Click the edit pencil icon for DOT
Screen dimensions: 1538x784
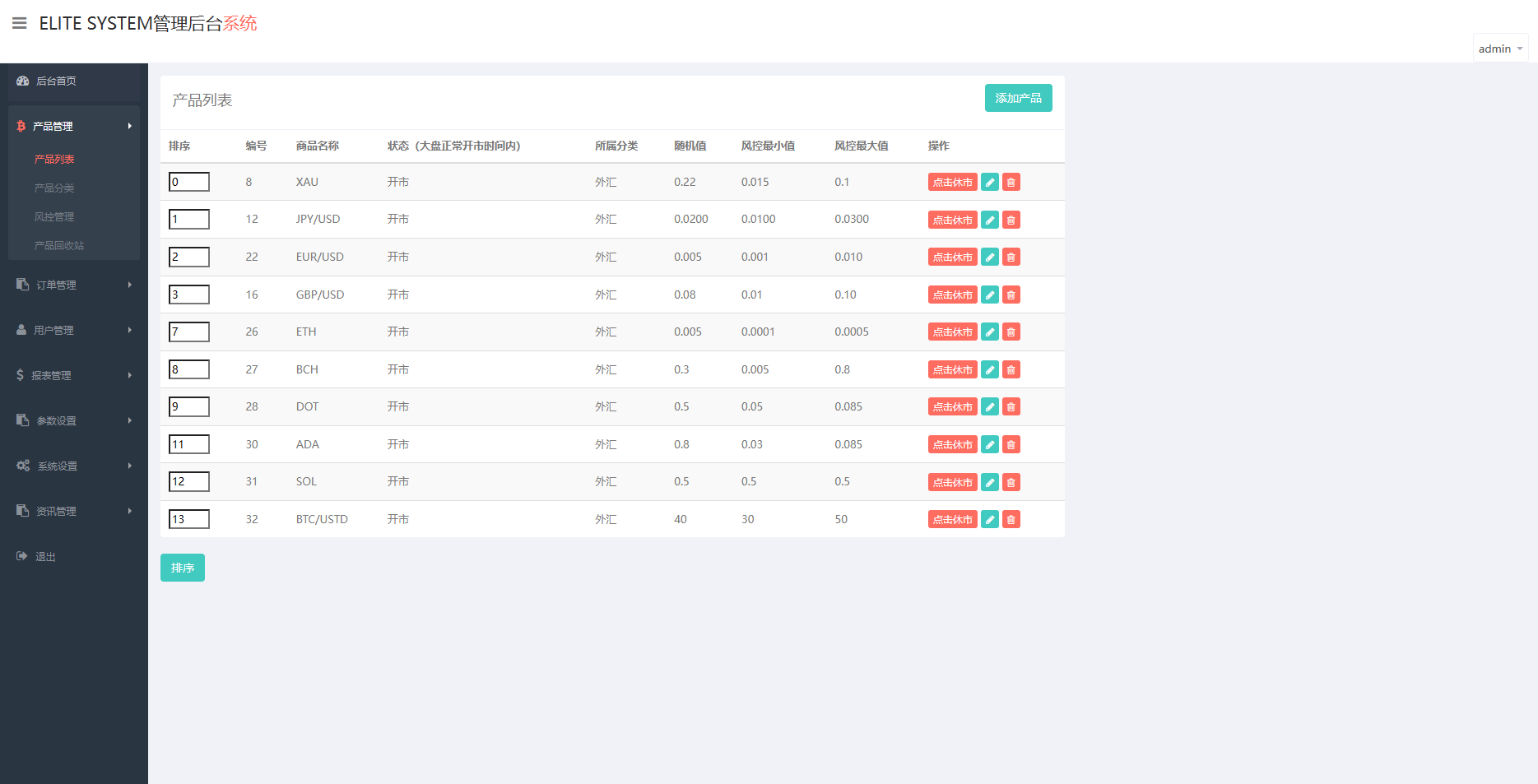[990, 407]
